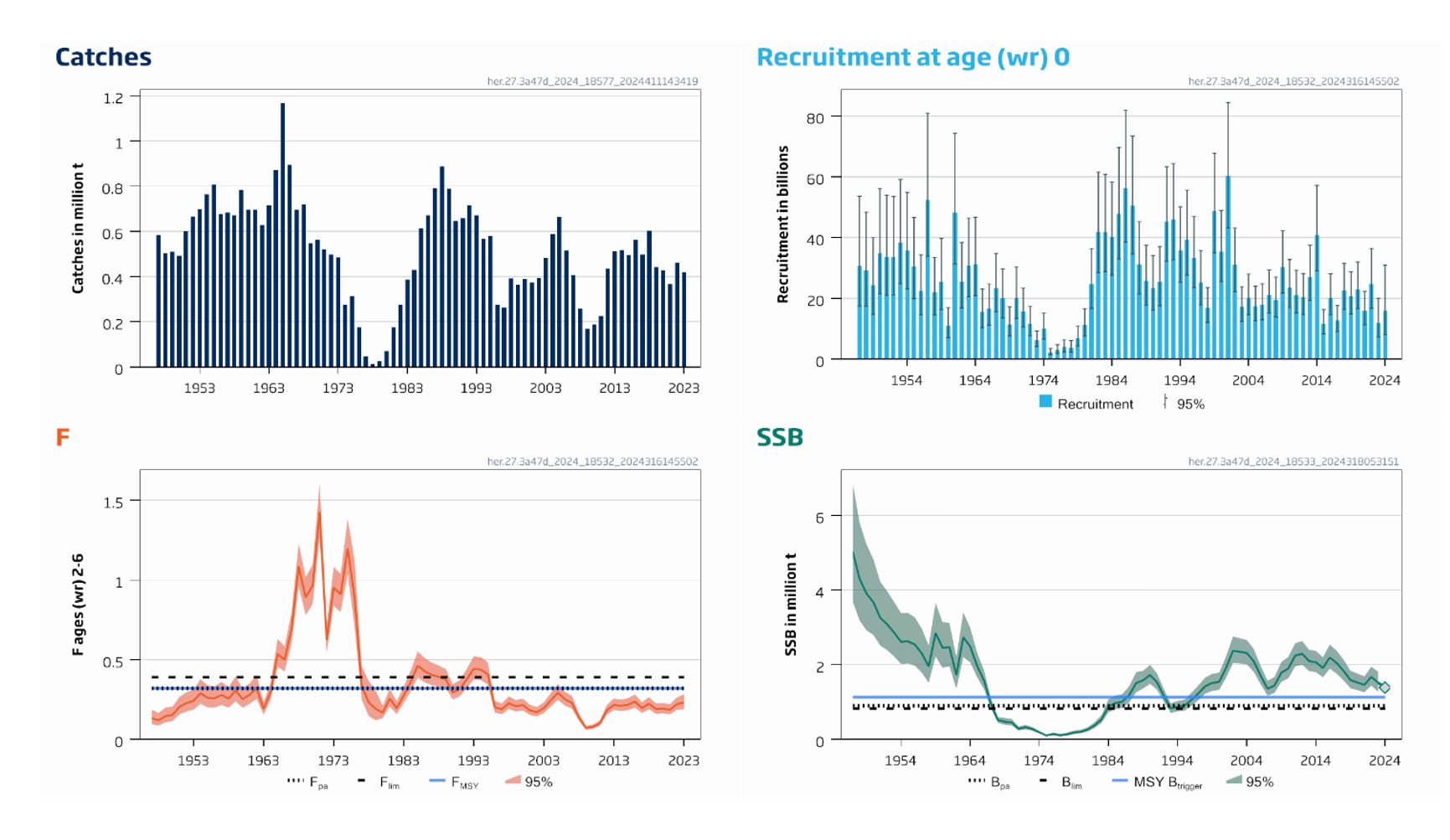
Task: Click the 1.2 tick label on Catches y-axis
Action: 113,98
